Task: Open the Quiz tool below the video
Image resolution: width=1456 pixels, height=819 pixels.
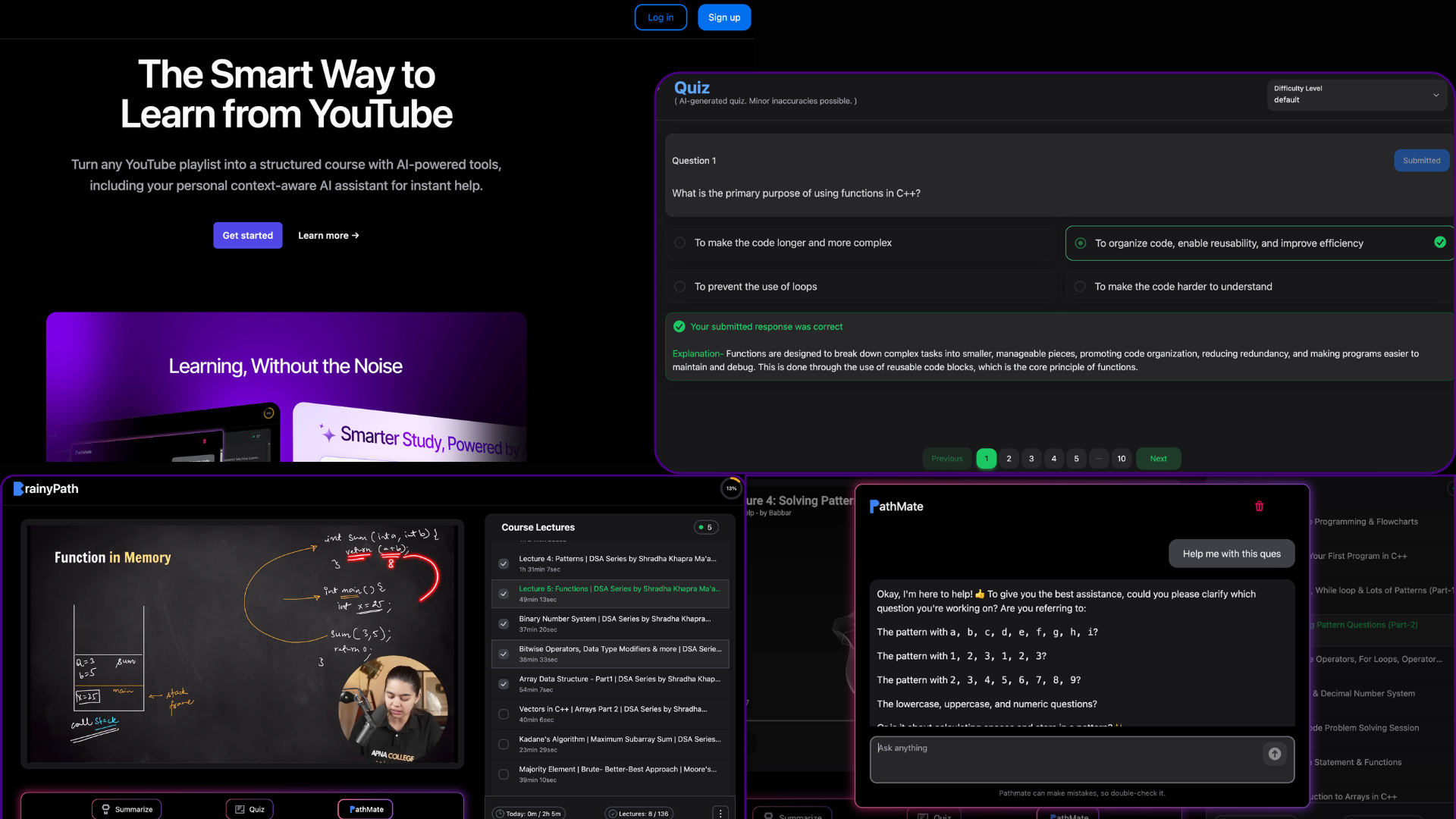Action: [x=249, y=809]
